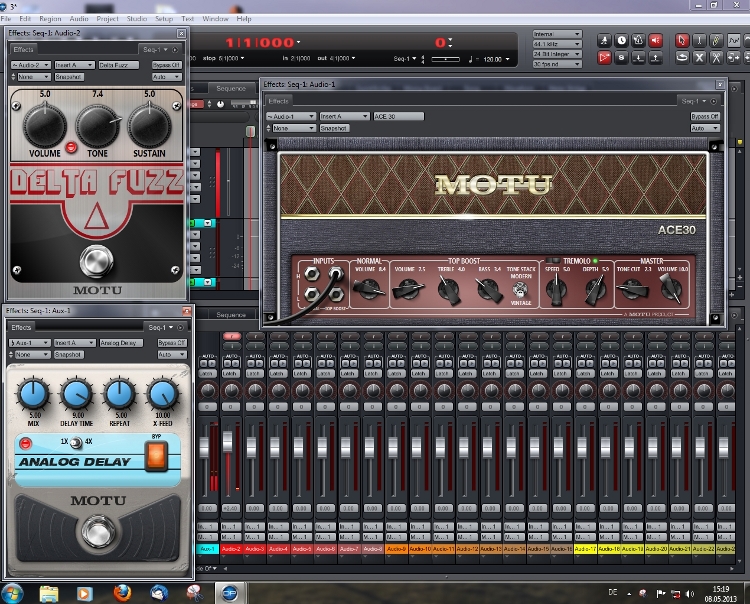Toggle the audible speaker mode button
This screenshot has height=604, width=750.
coord(655,41)
